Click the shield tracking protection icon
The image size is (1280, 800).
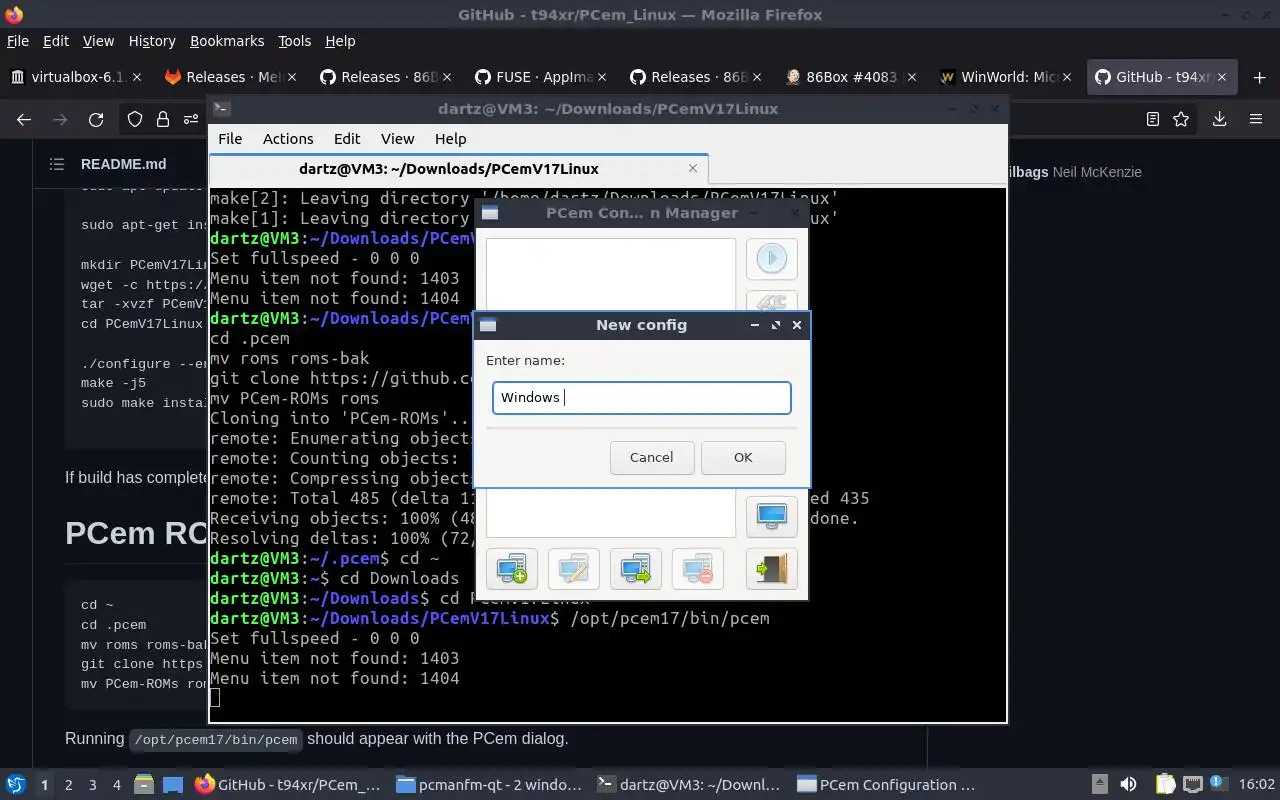coord(135,119)
